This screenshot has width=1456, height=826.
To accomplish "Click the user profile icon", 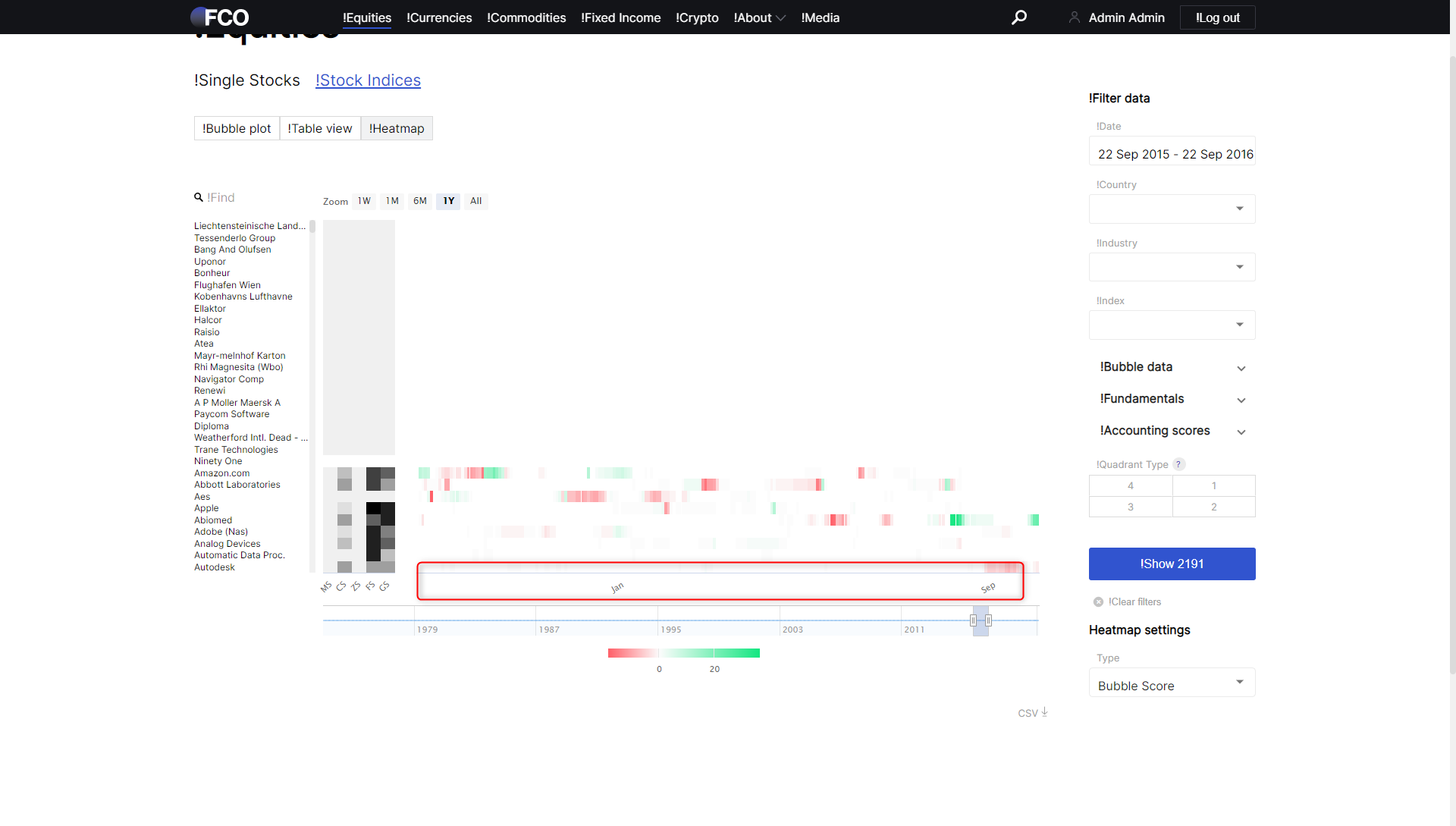I will pos(1074,17).
